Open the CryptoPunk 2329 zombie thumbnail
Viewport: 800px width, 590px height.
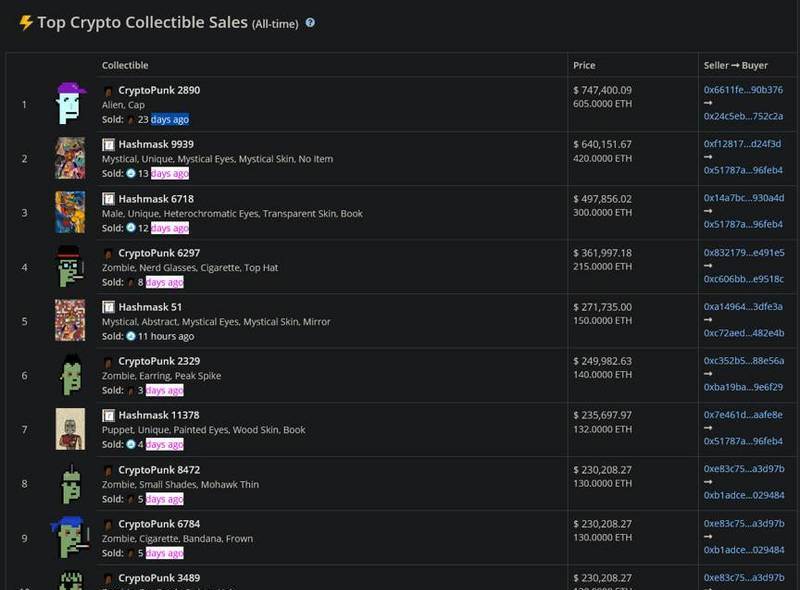pyautogui.click(x=70, y=375)
